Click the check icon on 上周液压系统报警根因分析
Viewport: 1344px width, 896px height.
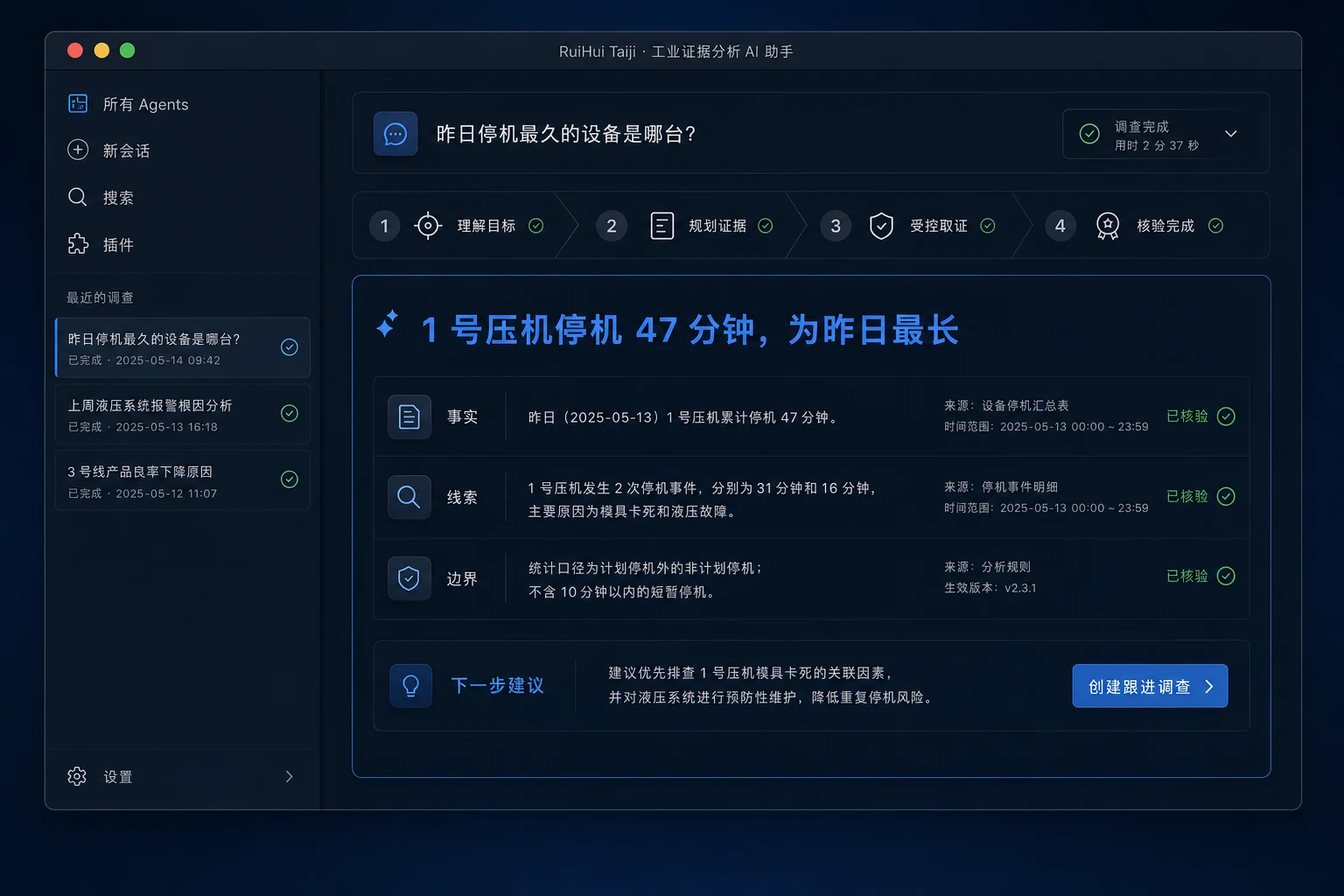point(290,413)
